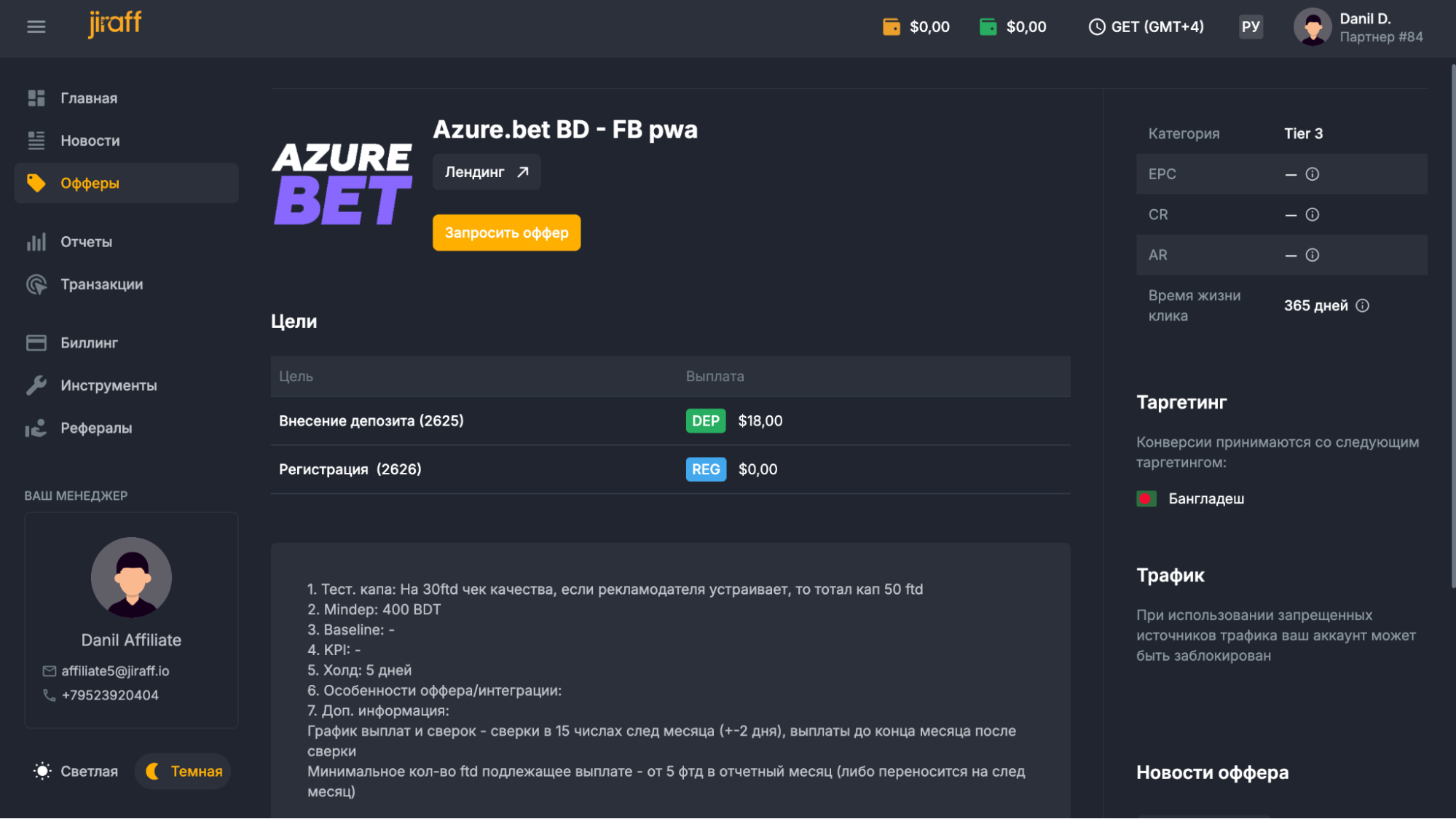
Task: Click the jiraff logo
Action: click(x=114, y=23)
